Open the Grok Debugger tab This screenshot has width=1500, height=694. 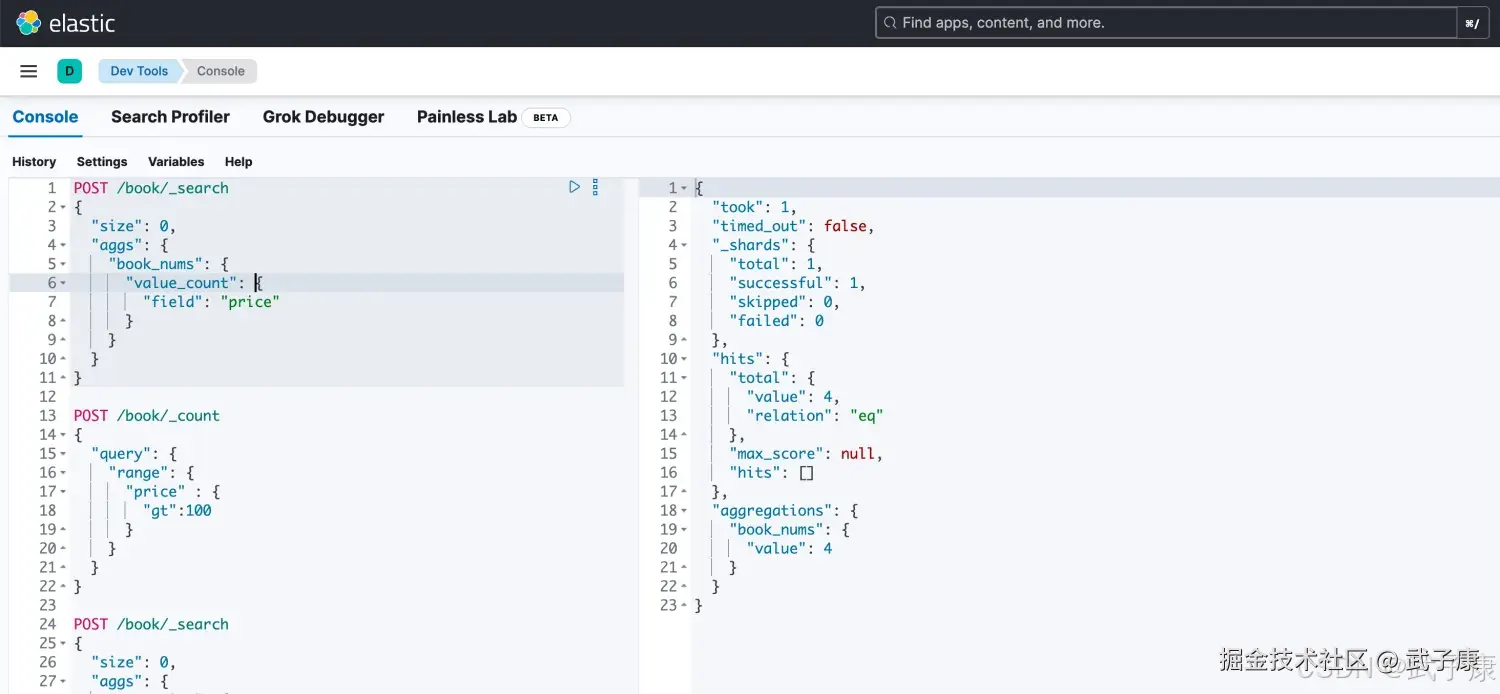point(323,117)
